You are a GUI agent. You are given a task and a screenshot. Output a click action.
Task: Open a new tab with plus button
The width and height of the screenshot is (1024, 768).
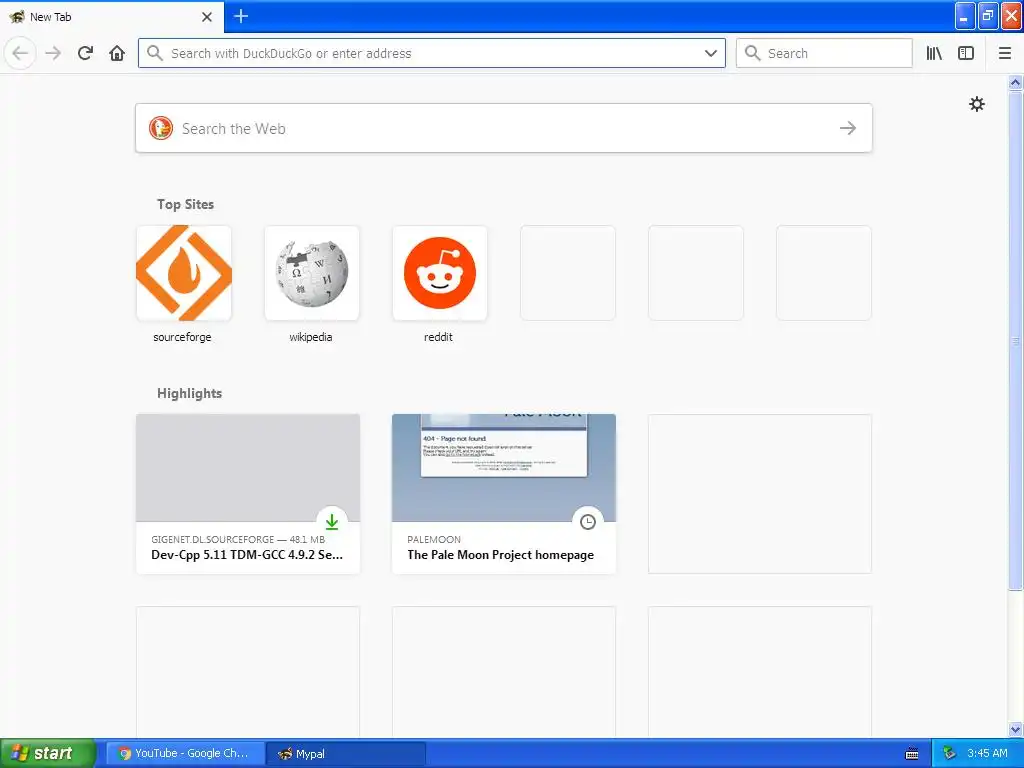(241, 16)
